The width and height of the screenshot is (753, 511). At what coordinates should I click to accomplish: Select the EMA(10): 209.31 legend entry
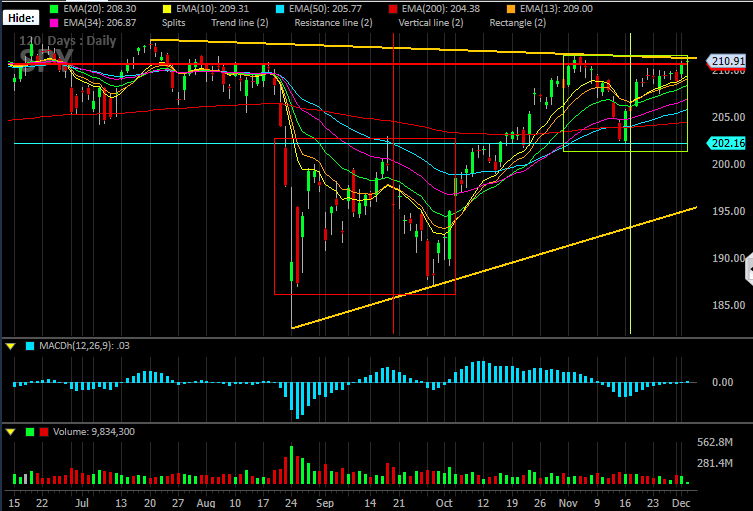coord(213,9)
